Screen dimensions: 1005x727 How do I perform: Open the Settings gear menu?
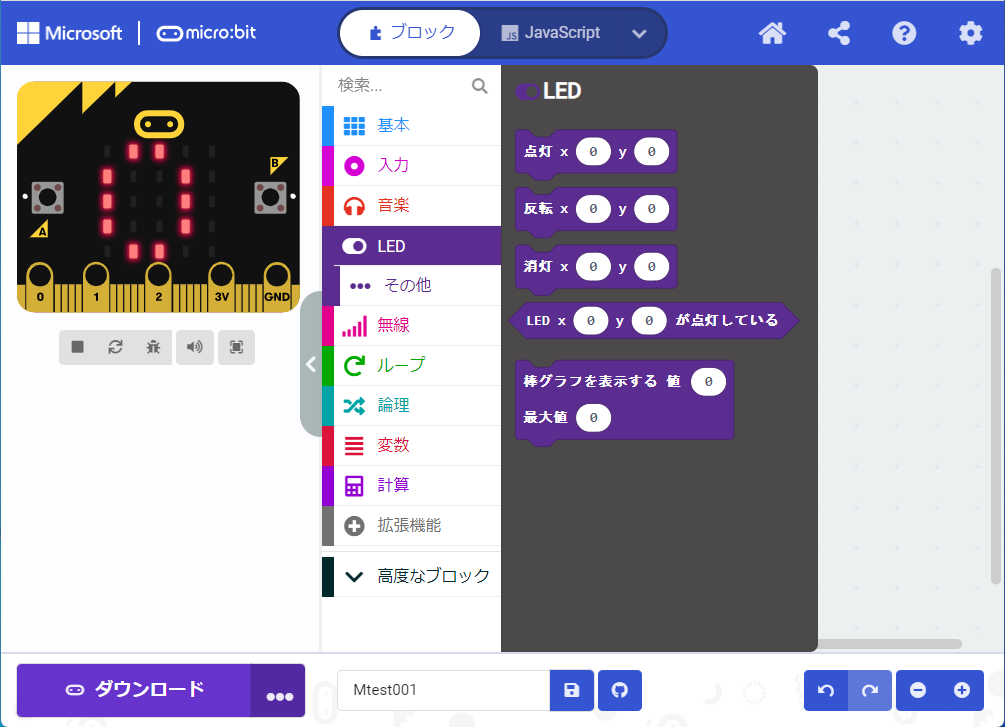click(970, 33)
